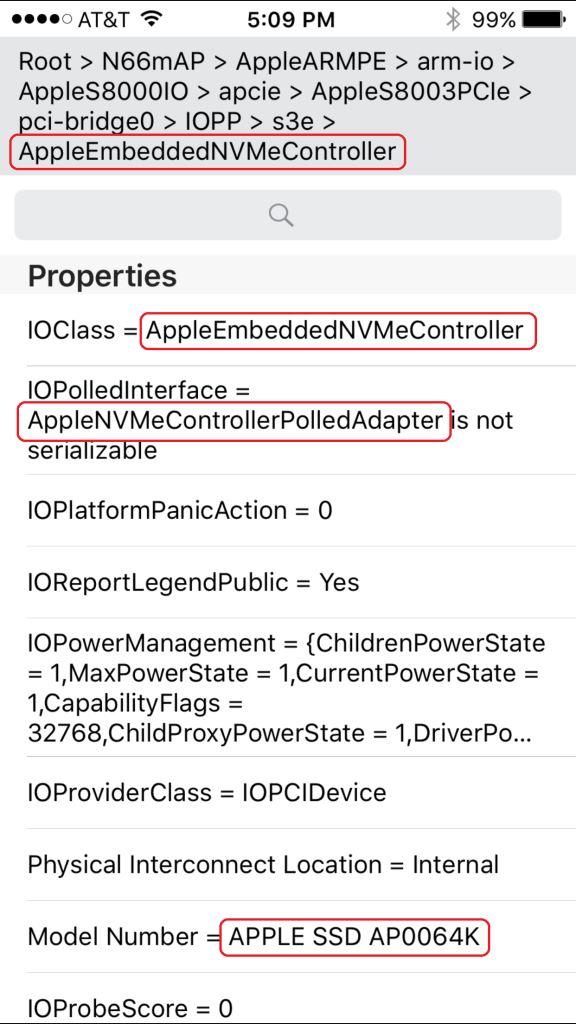
Task: Go to s3e breadcrumb entry
Action: pos(291,122)
